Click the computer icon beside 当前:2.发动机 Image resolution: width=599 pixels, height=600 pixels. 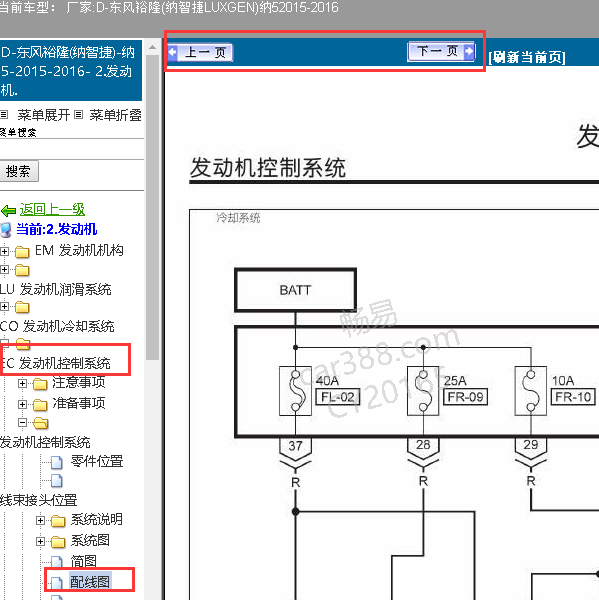coord(6,230)
